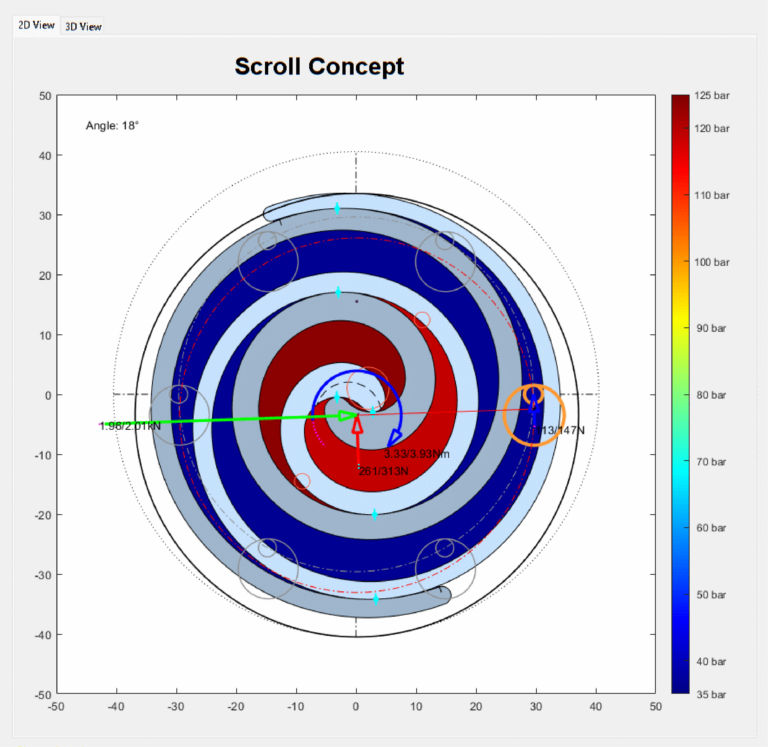Click the 125 bar end of the colorbar
The image size is (768, 747).
click(680, 98)
